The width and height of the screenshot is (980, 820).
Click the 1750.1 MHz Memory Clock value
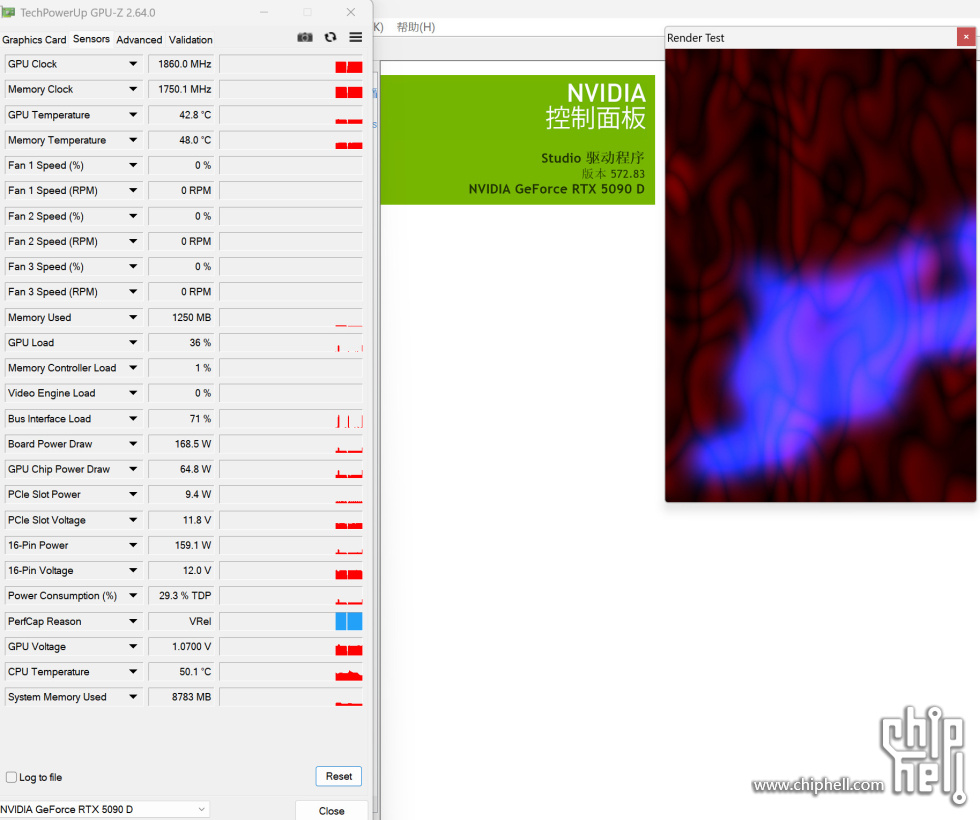(181, 89)
